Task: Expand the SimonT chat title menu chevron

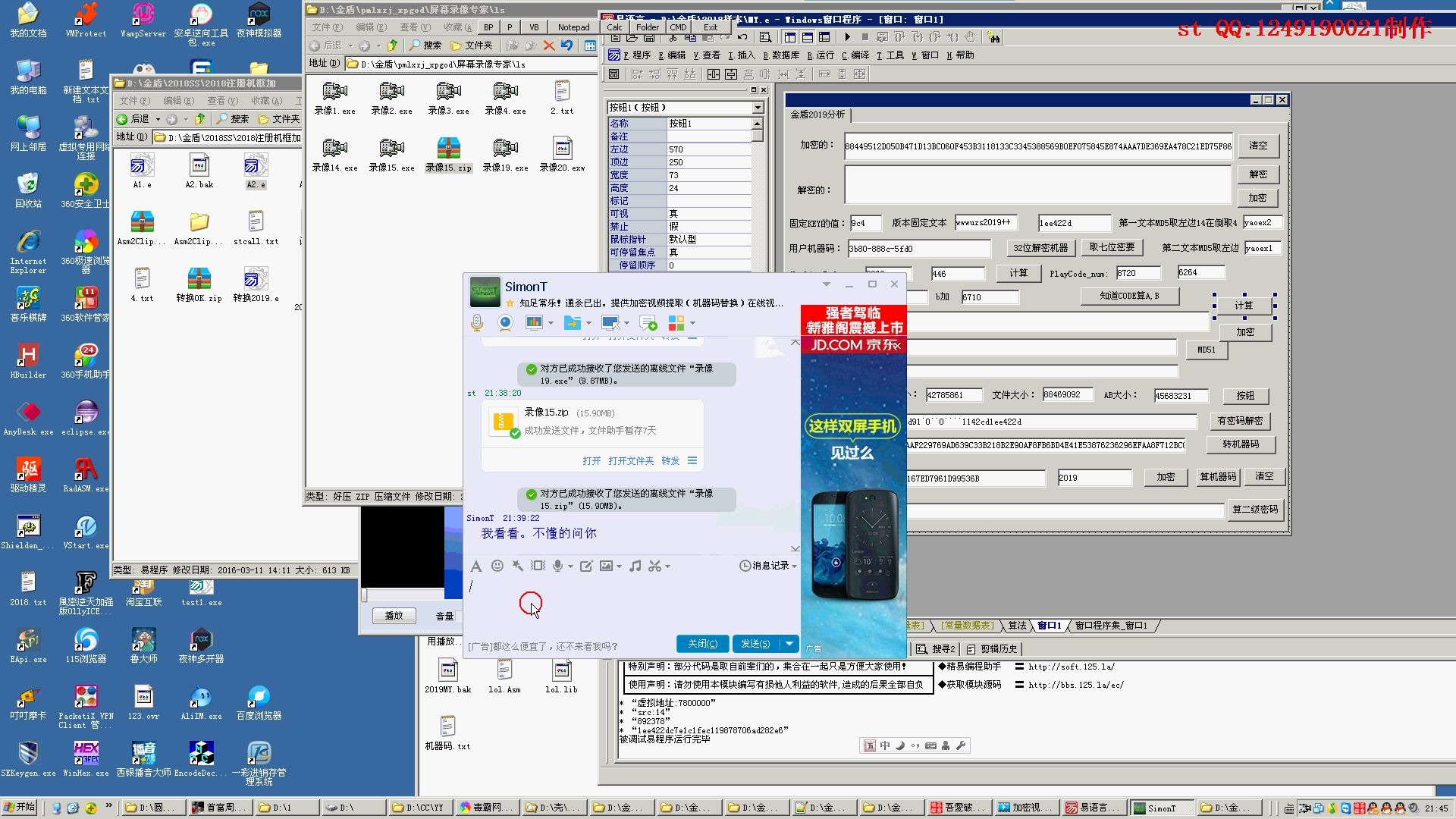Action: coord(827,284)
